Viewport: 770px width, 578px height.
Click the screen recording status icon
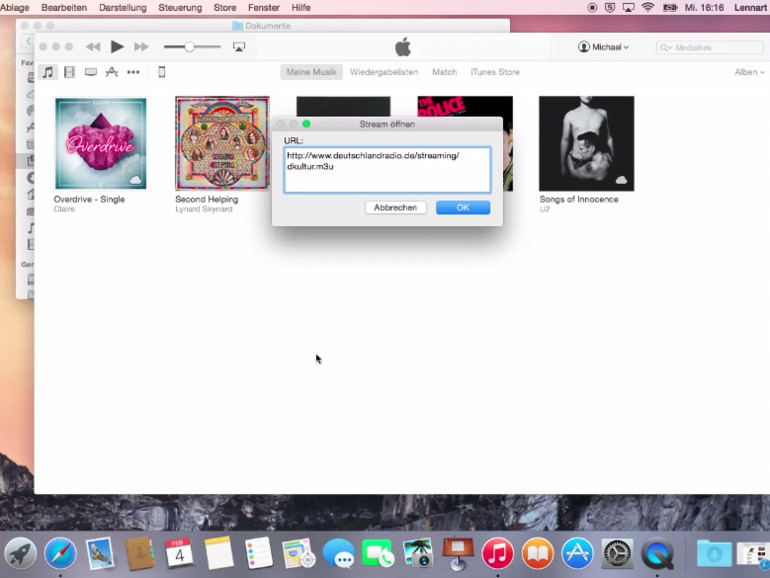coord(592,7)
